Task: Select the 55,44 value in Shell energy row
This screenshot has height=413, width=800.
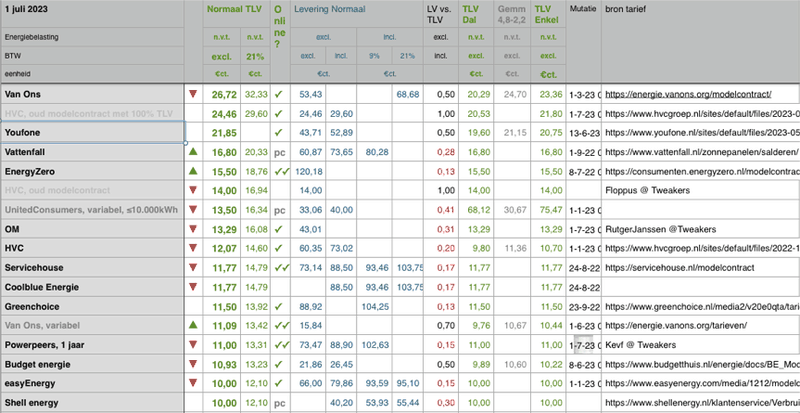Action: click(408, 403)
